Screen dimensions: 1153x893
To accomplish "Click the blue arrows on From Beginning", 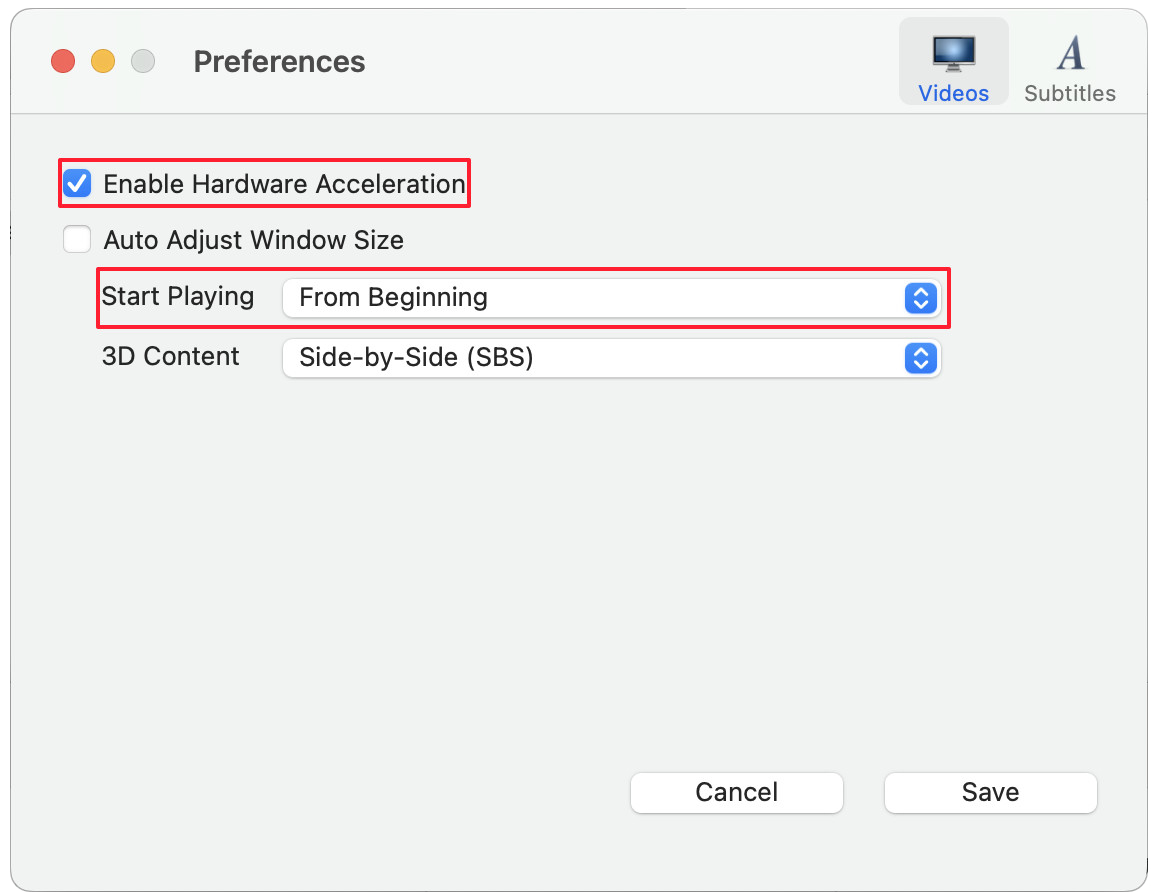I will tap(919, 298).
